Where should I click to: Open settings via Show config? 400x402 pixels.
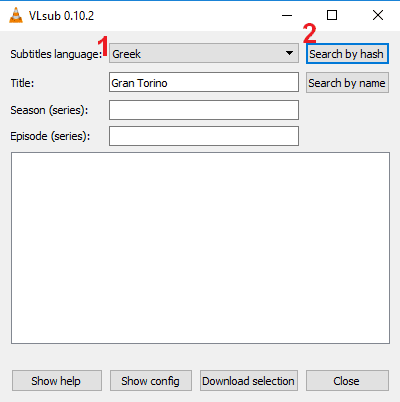151,380
